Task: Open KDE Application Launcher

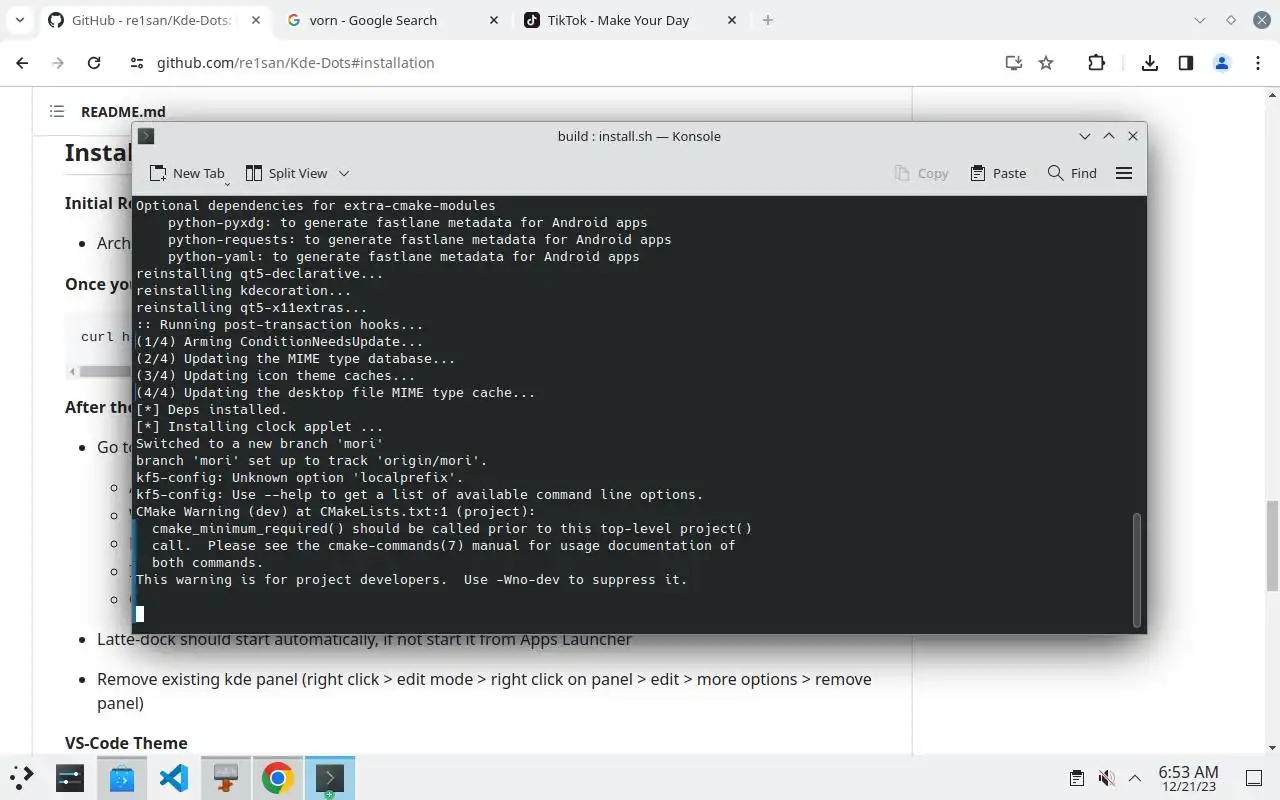Action: pyautogui.click(x=21, y=777)
